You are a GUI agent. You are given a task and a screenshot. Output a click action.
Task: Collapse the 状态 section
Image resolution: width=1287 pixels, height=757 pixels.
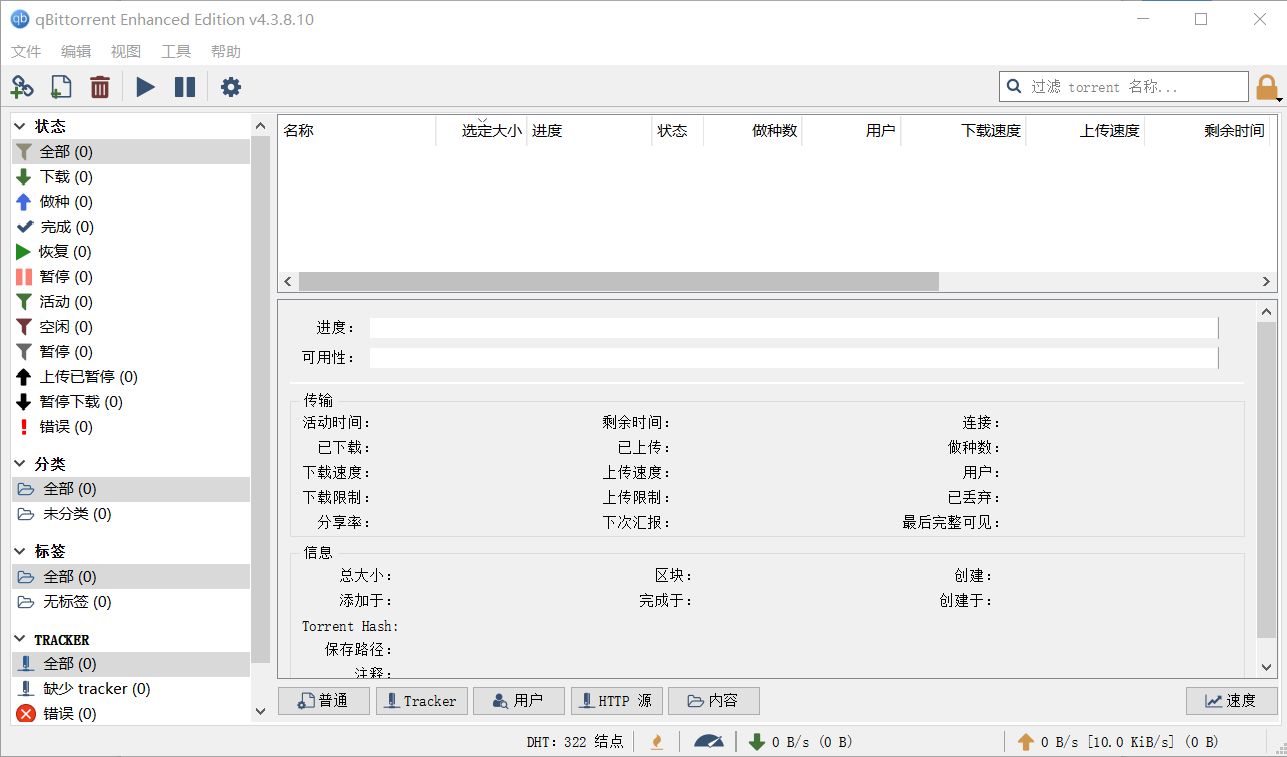coord(21,126)
